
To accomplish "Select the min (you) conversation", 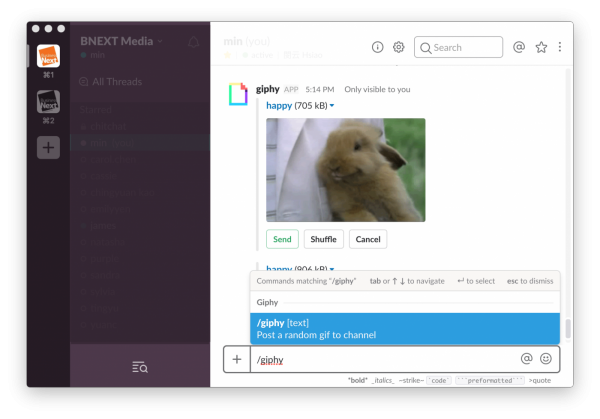I will (140, 143).
